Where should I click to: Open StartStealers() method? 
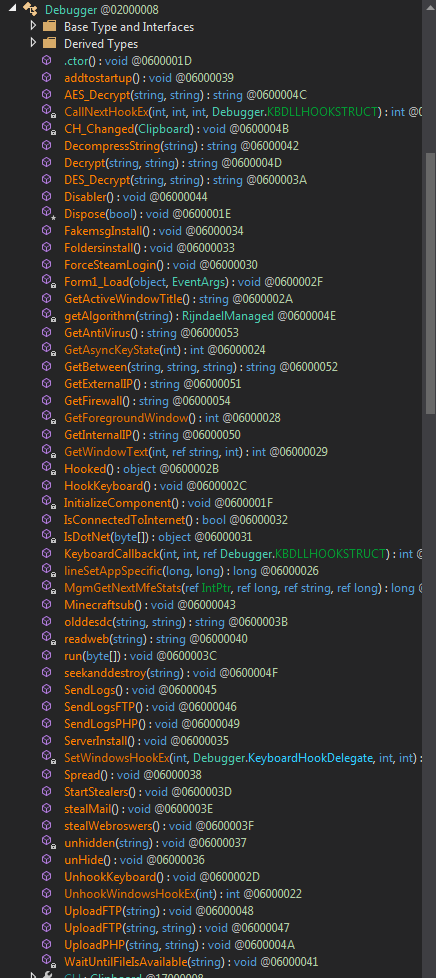click(x=148, y=792)
